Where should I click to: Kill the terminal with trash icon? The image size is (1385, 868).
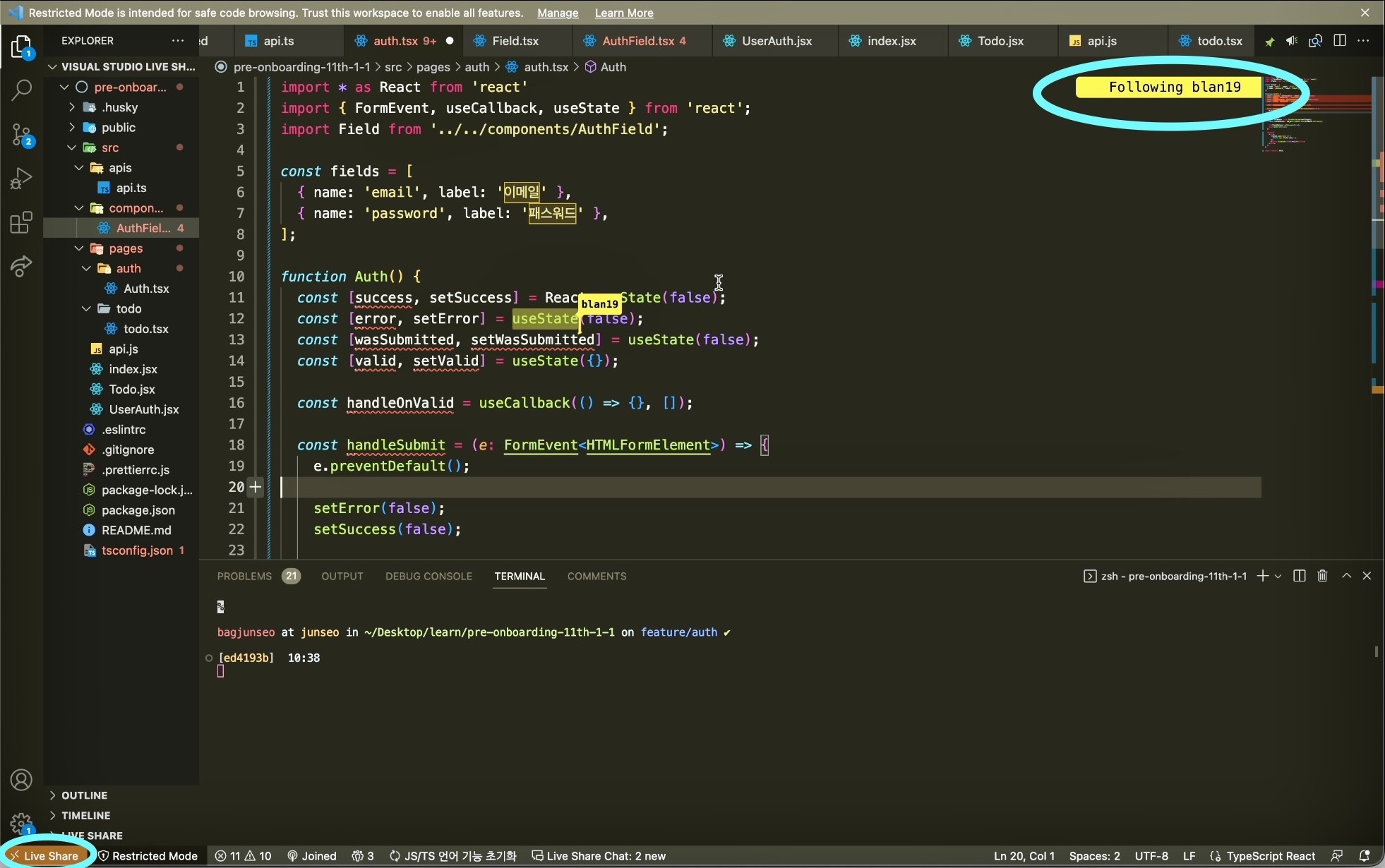pos(1322,576)
